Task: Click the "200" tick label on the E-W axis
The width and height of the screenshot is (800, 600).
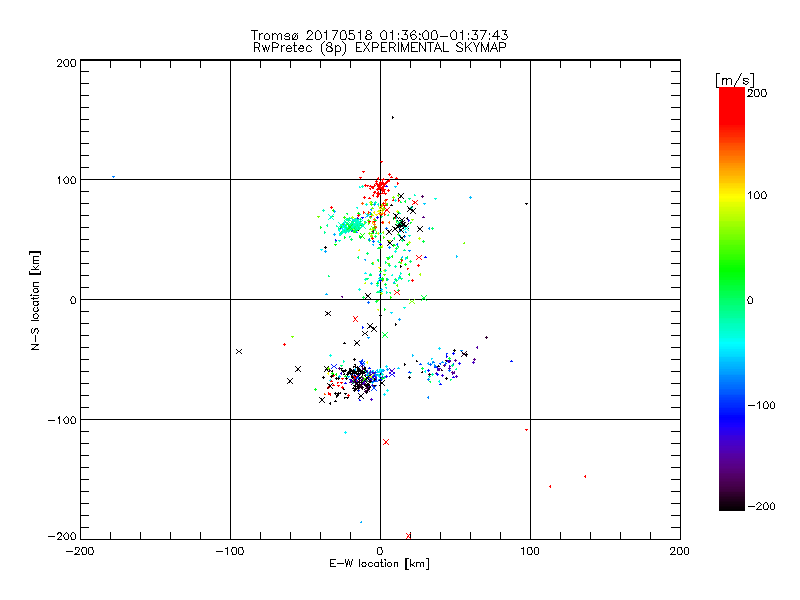Action: click(x=679, y=551)
